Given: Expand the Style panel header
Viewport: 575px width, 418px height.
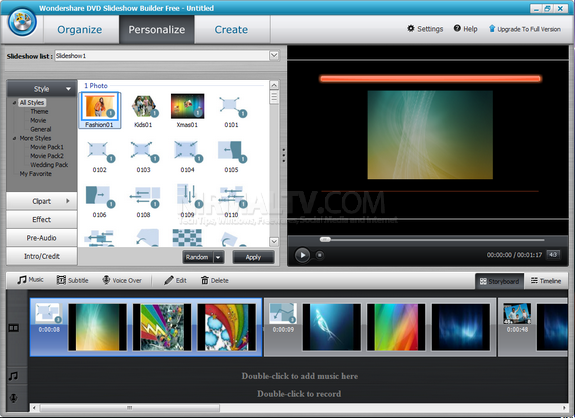Looking at the screenshot, I should [41, 89].
